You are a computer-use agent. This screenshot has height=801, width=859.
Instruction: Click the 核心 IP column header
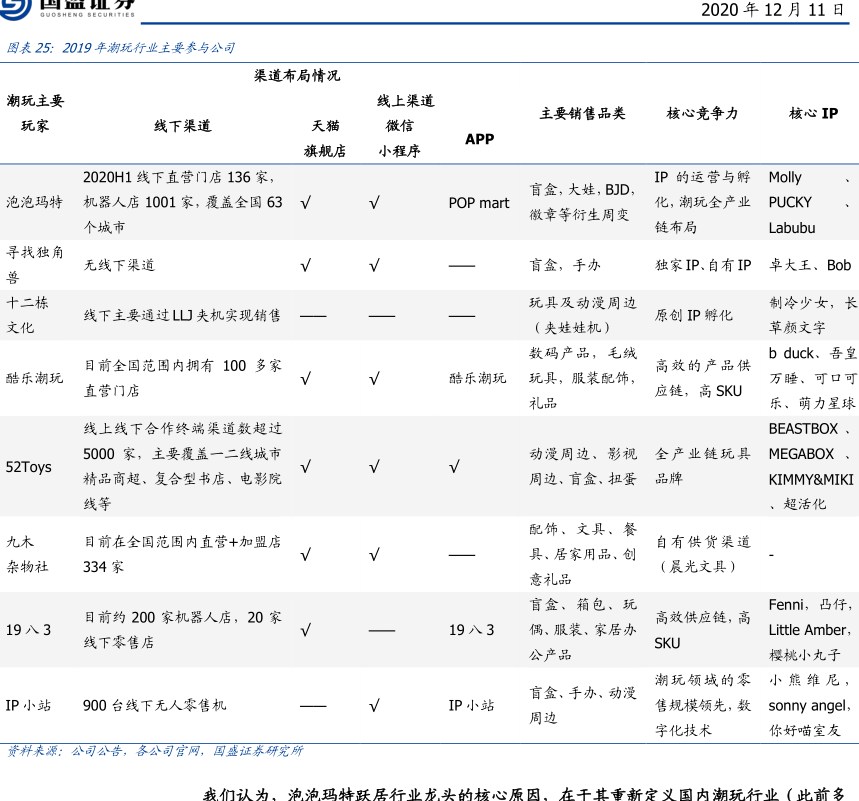coord(814,113)
